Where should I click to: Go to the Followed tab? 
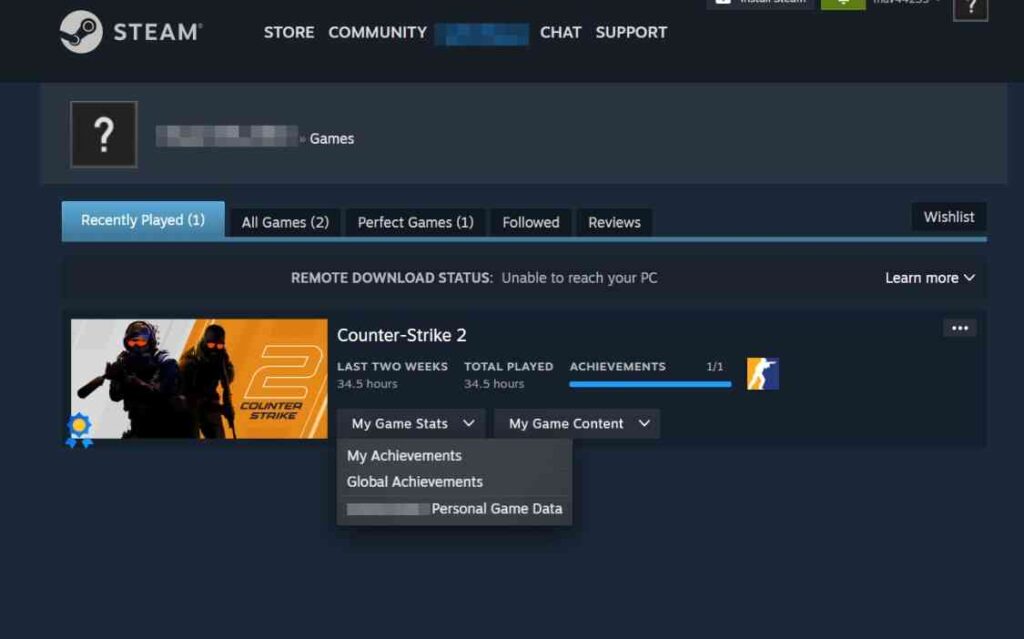(530, 222)
